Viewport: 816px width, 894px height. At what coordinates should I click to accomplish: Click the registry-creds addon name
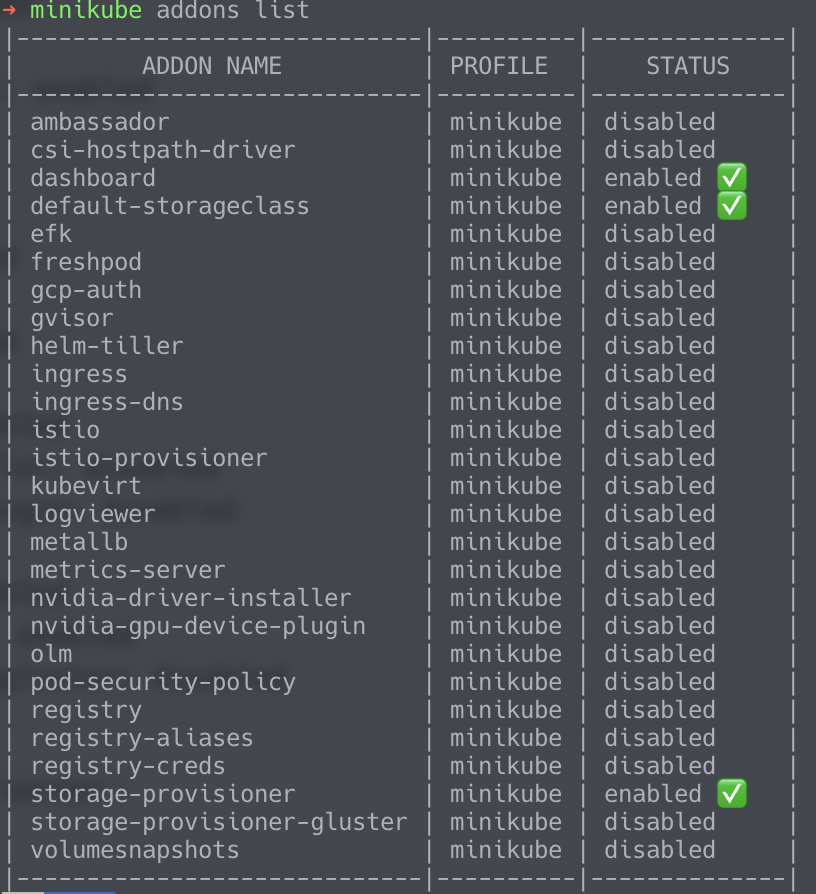pos(128,766)
